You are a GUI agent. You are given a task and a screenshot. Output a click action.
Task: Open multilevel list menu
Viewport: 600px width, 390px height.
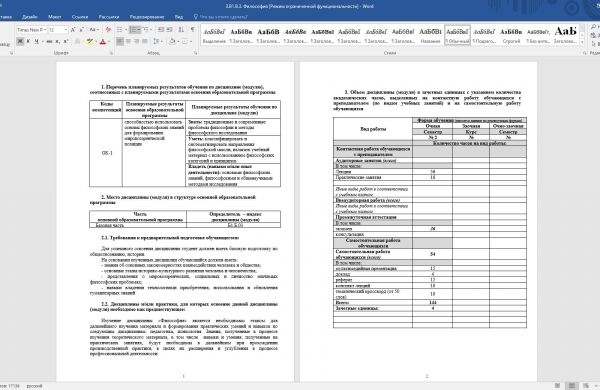(147, 29)
